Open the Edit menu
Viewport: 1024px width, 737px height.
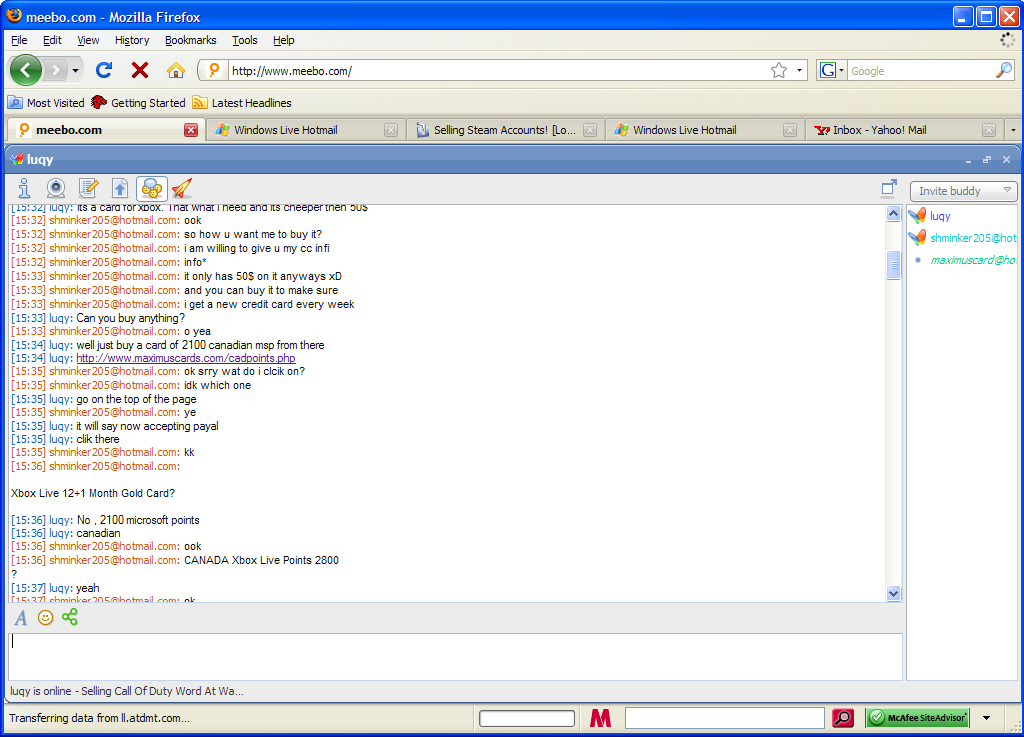point(52,40)
